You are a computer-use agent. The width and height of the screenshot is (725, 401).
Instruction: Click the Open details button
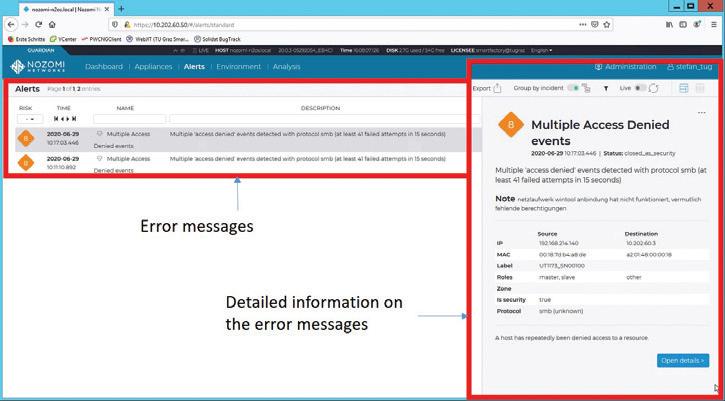(682, 360)
